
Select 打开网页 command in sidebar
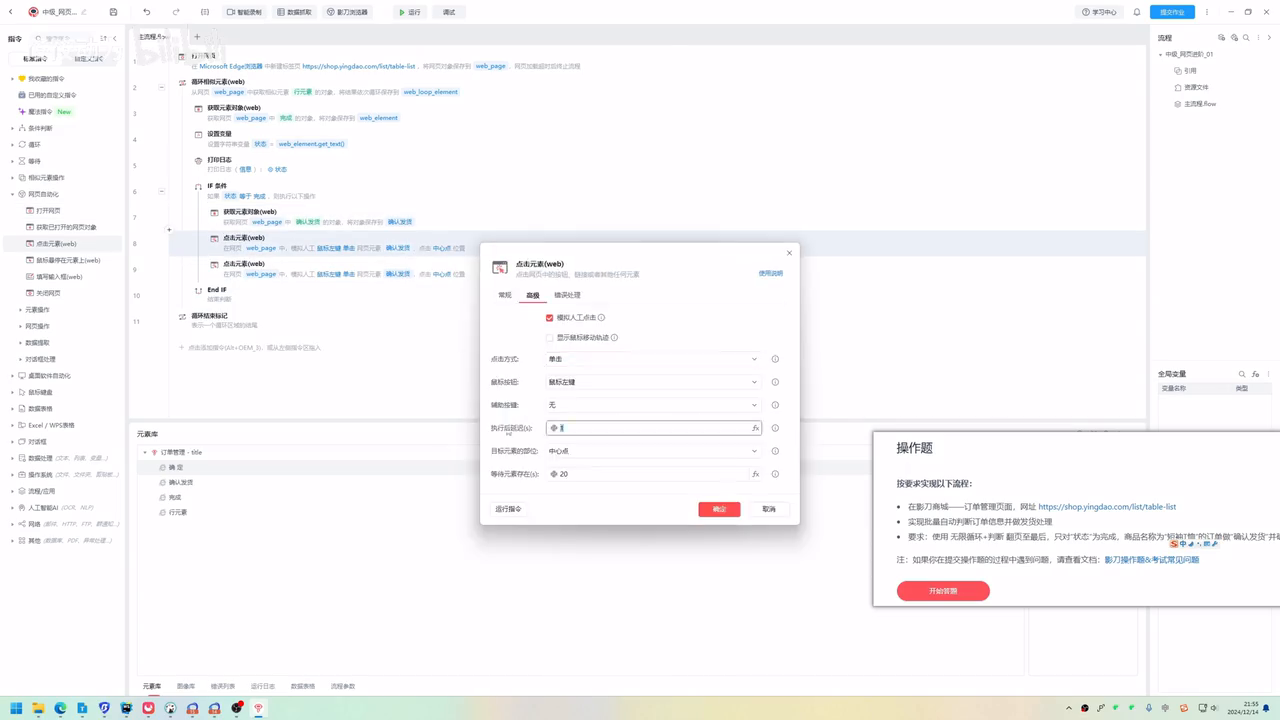[48, 210]
